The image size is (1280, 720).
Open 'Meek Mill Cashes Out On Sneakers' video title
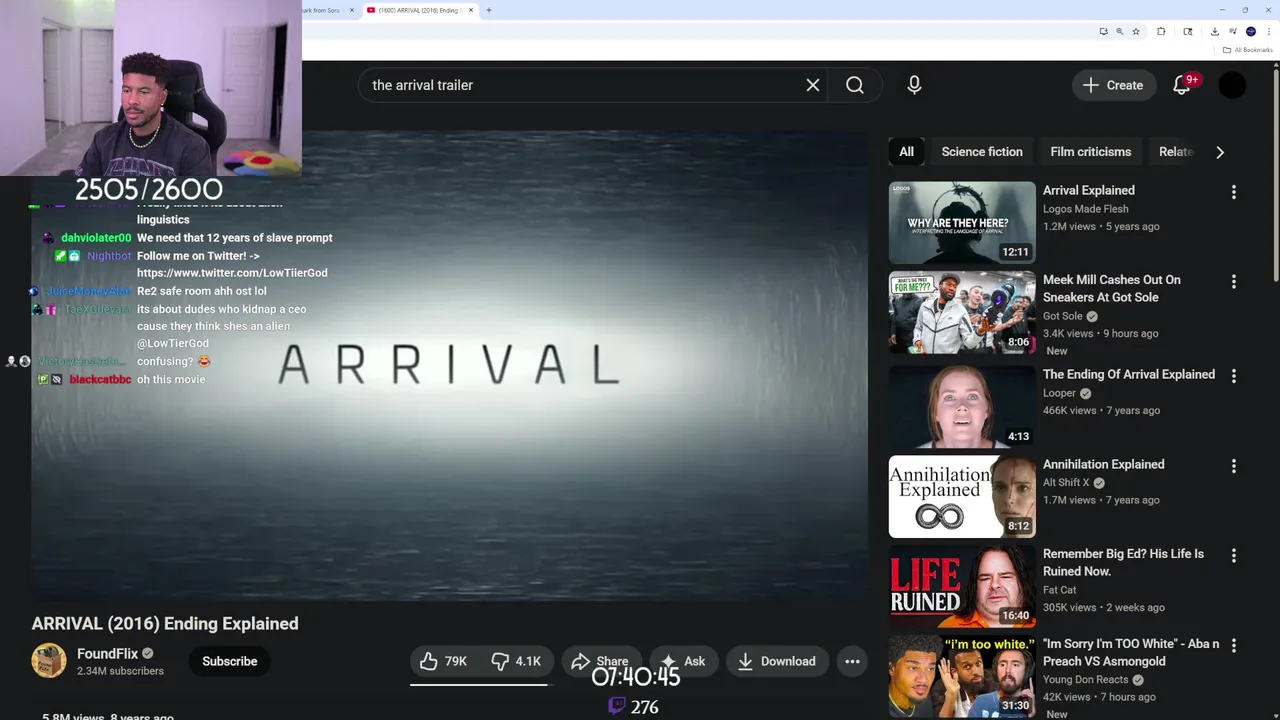[1111, 288]
